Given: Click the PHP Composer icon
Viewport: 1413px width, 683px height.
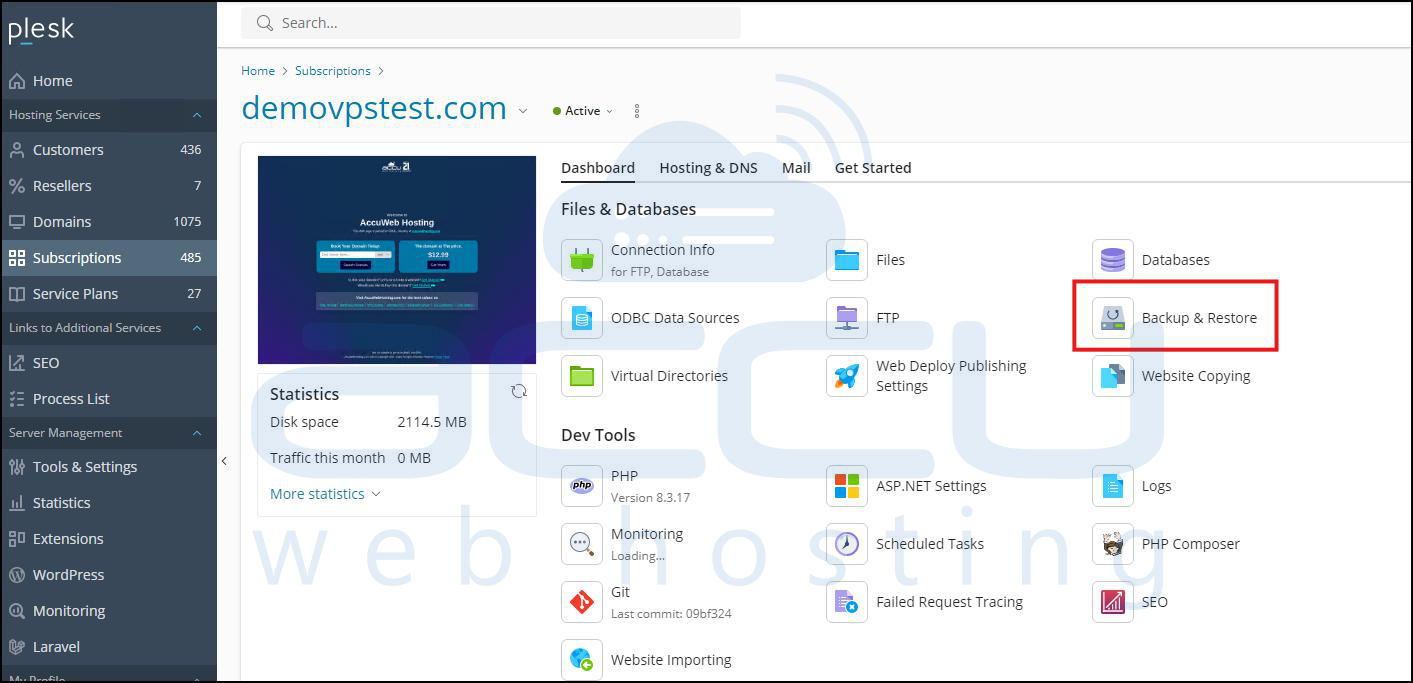Looking at the screenshot, I should 1113,544.
